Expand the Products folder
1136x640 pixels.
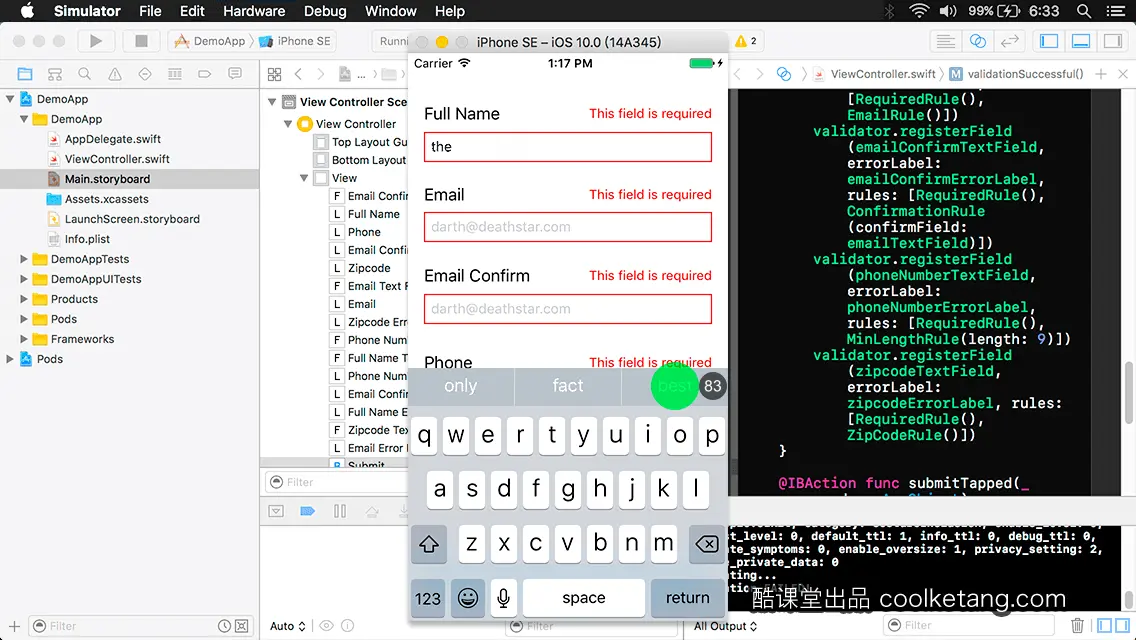24,299
